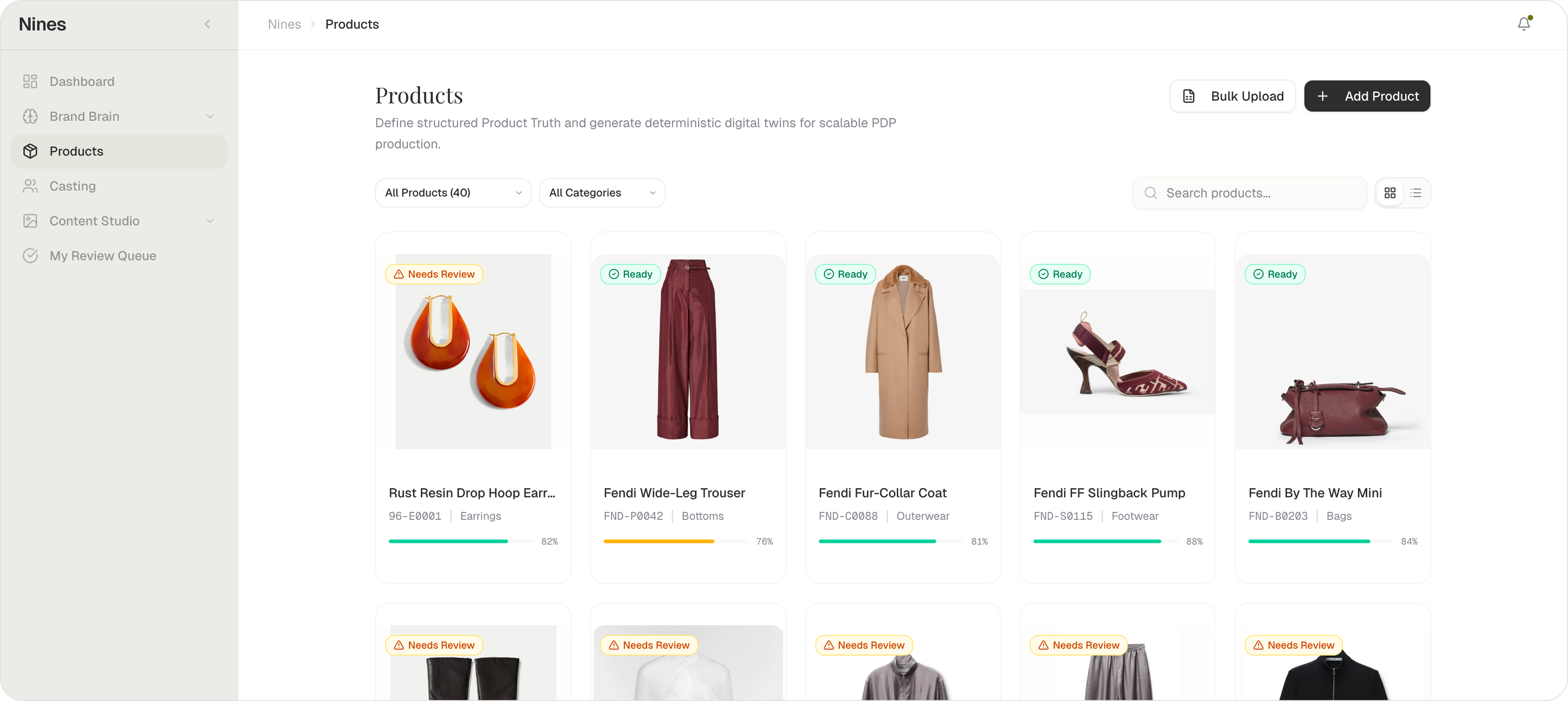
Task: Toggle Needs Review badge on Rust Resin earrings
Action: [x=434, y=274]
